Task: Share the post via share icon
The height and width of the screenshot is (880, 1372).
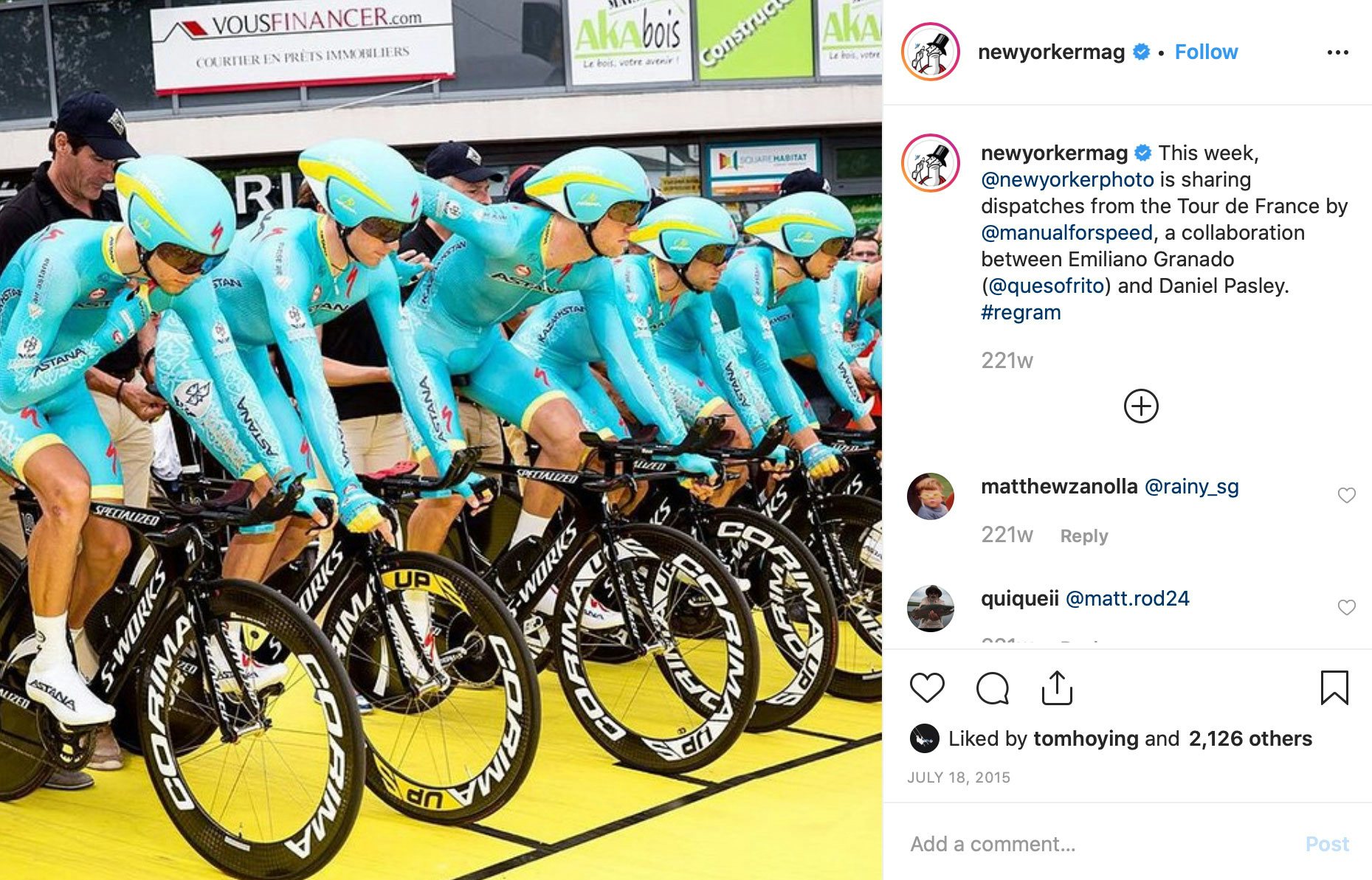Action: [1057, 687]
